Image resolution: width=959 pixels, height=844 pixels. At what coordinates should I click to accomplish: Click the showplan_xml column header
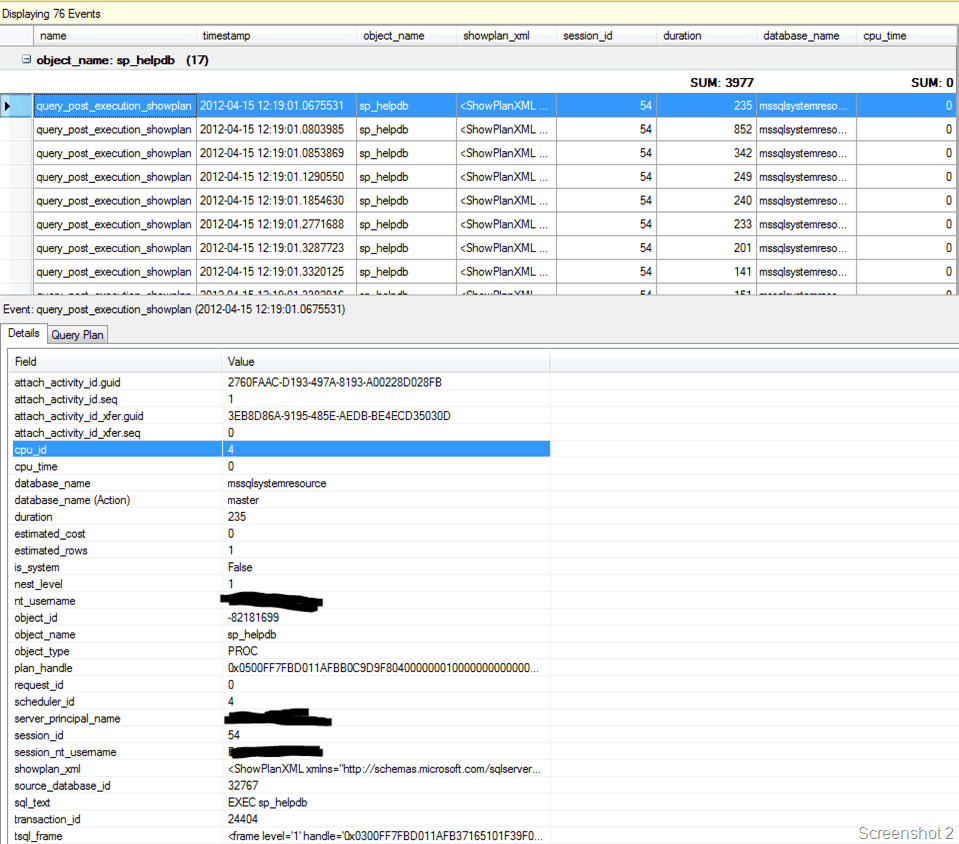(495, 36)
